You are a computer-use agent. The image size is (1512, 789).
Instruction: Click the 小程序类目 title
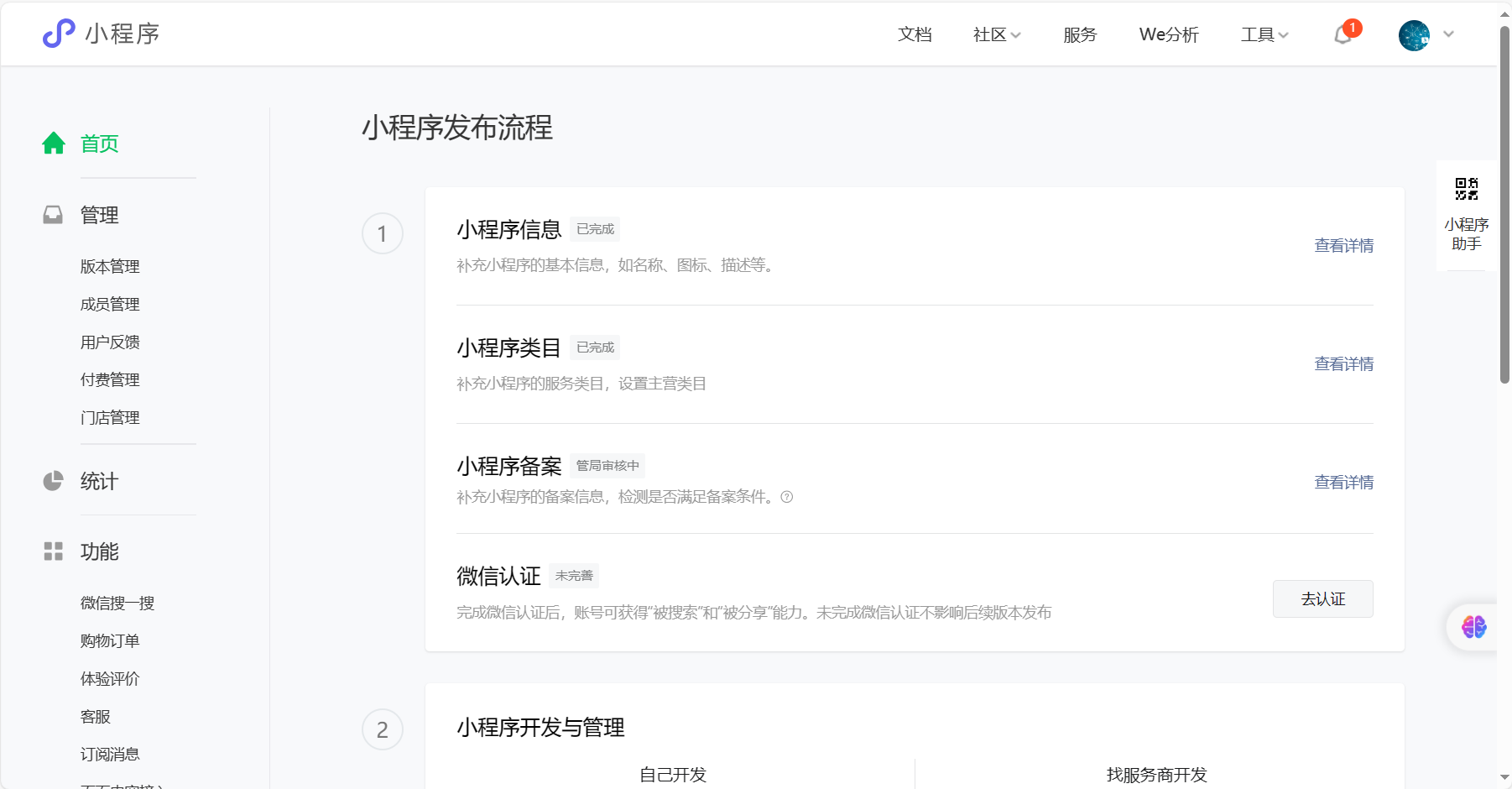(509, 347)
